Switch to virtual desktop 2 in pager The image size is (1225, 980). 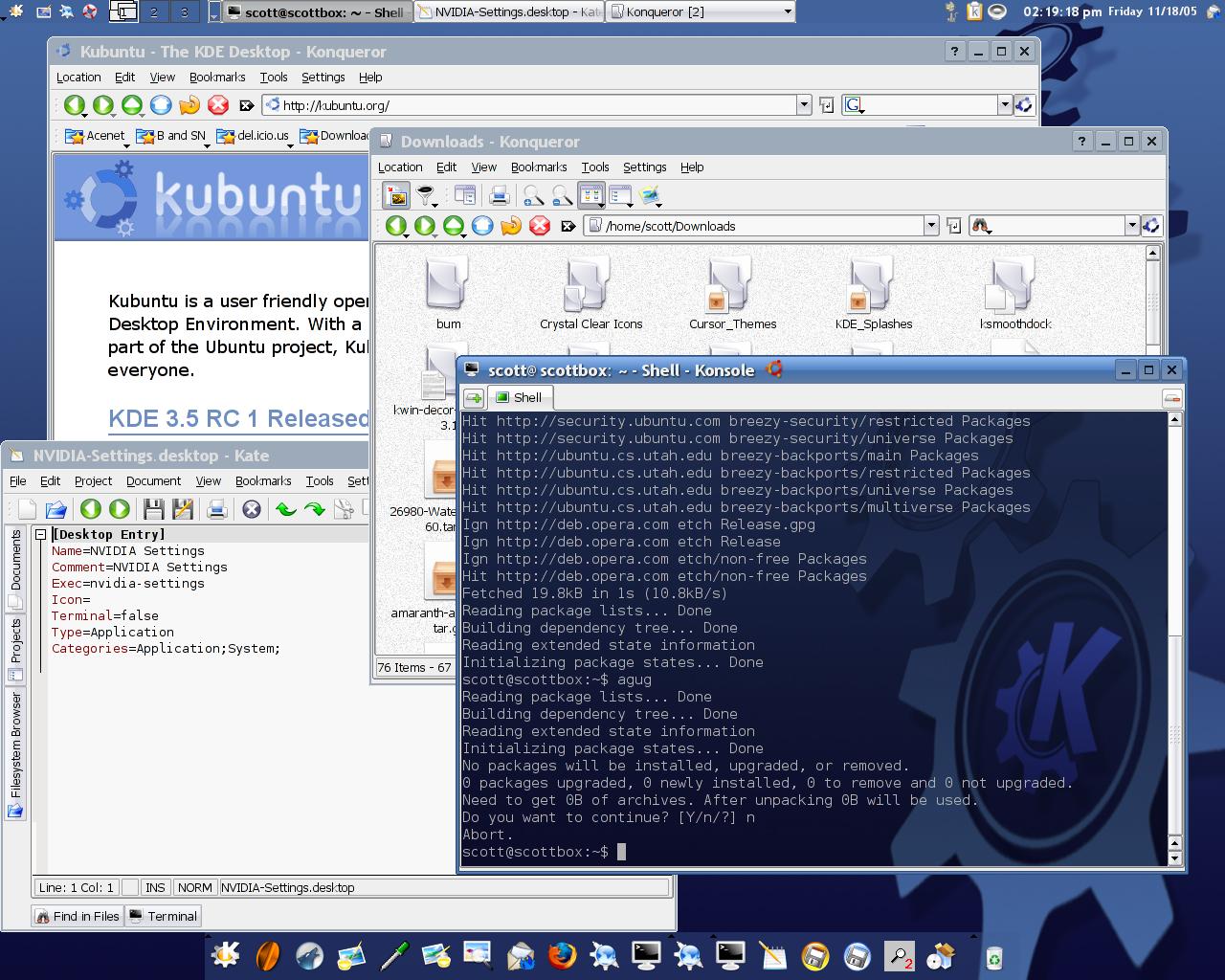[x=154, y=12]
